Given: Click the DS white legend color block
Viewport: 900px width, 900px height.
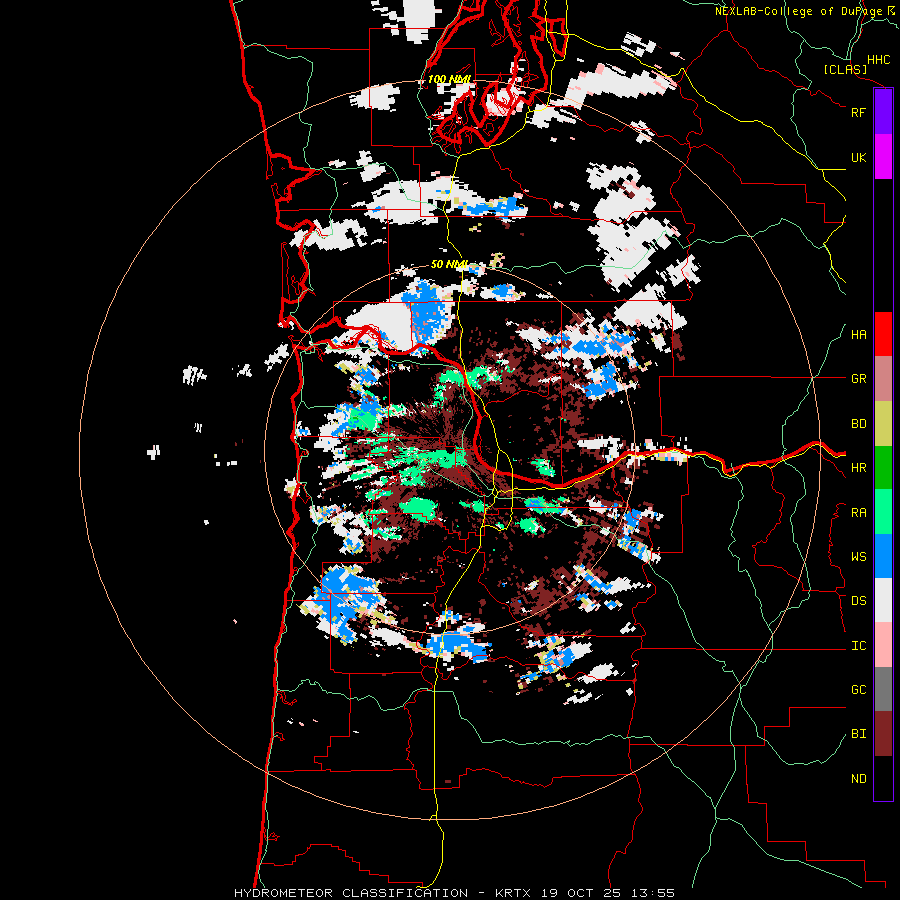Looking at the screenshot, I should [883, 600].
